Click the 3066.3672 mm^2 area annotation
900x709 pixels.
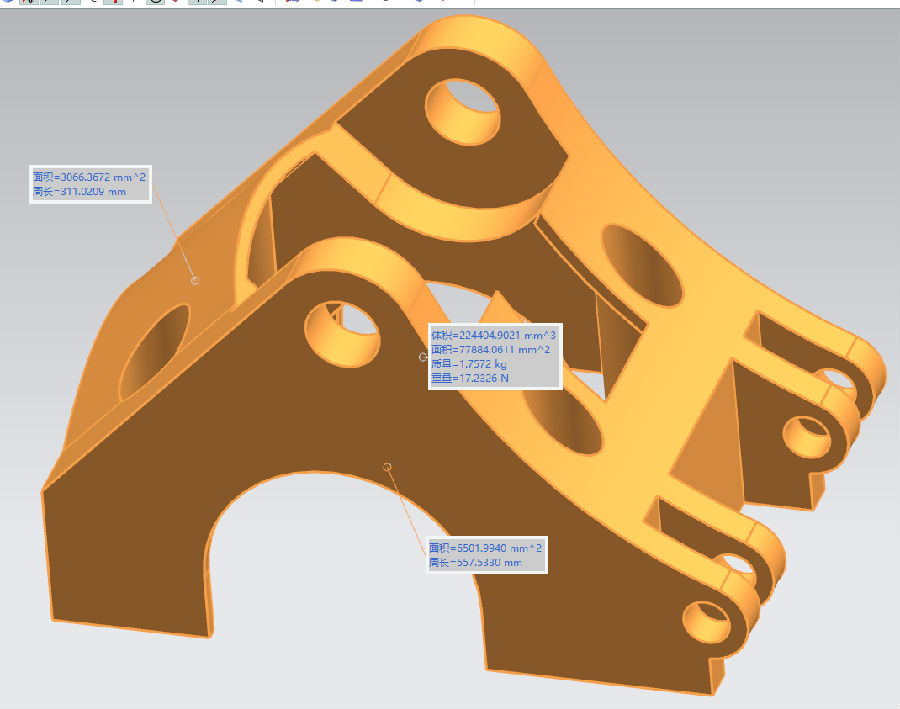pyautogui.click(x=90, y=177)
